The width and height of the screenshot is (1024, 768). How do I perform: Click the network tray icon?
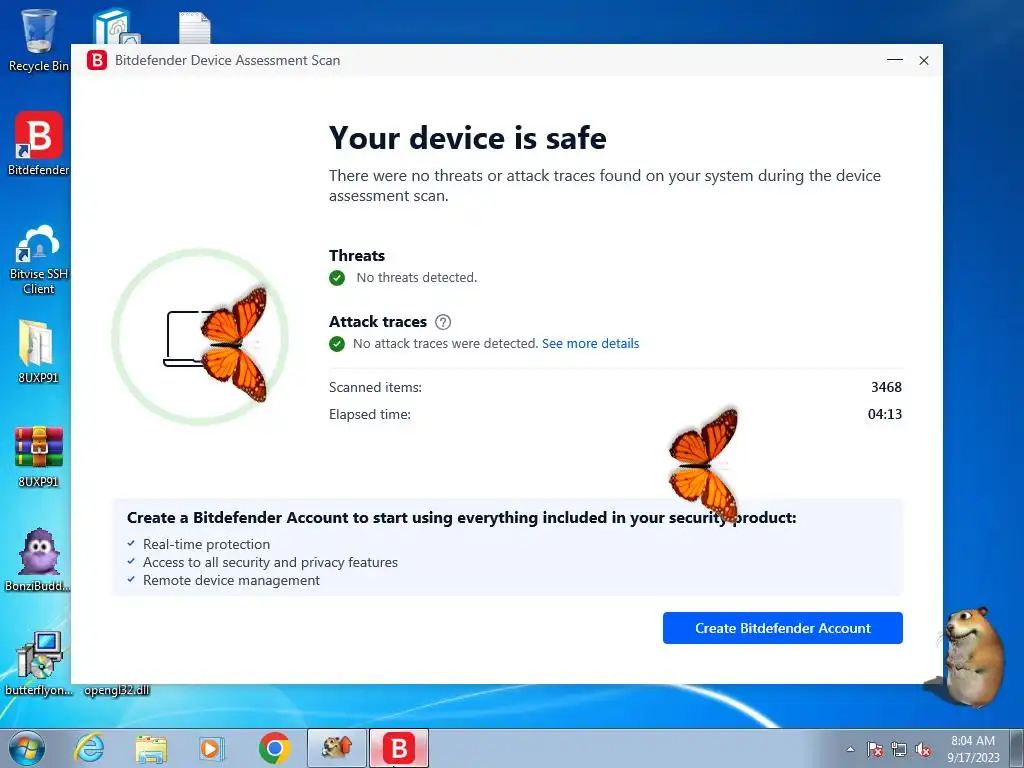pos(899,749)
